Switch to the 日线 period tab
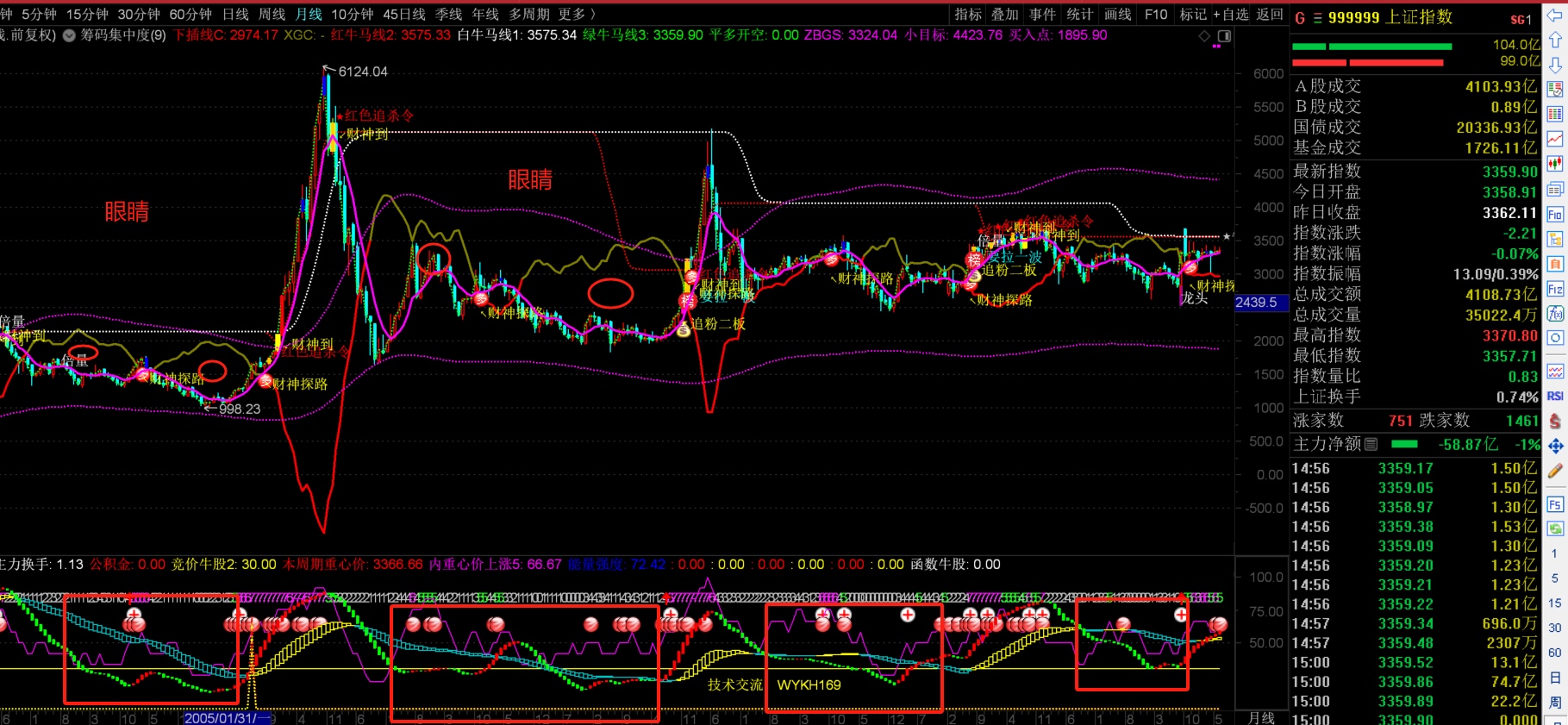Screen dimensions: 1568x725 235,15
